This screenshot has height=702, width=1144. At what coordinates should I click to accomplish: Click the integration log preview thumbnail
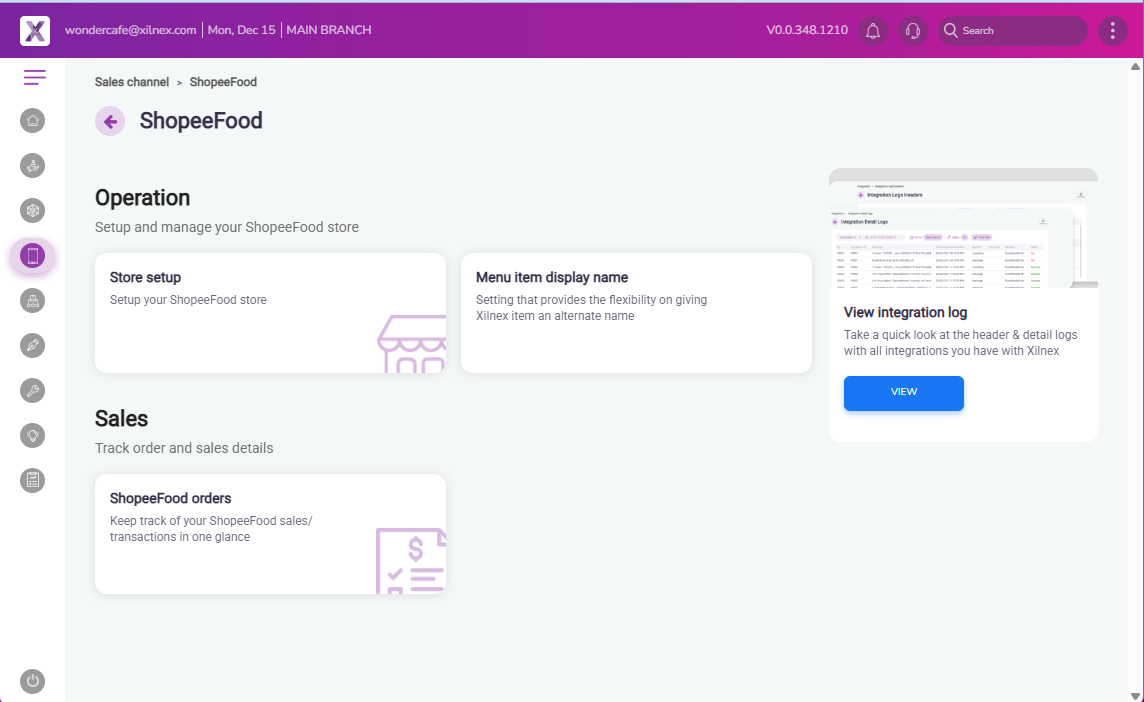click(963, 229)
